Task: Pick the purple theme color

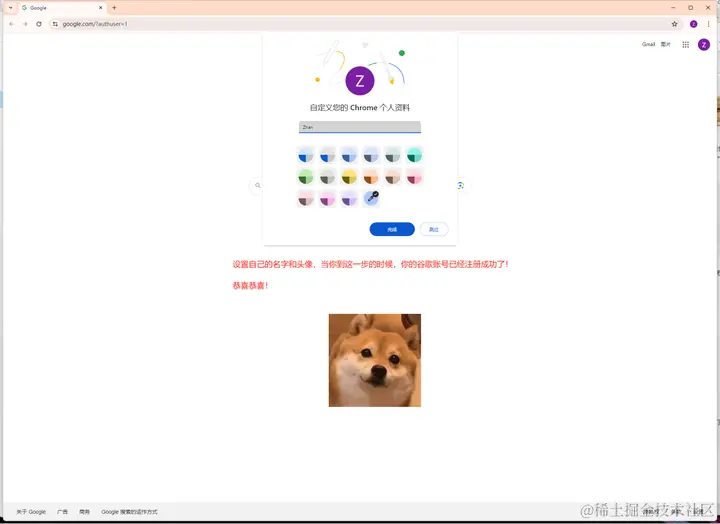Action: click(x=349, y=199)
